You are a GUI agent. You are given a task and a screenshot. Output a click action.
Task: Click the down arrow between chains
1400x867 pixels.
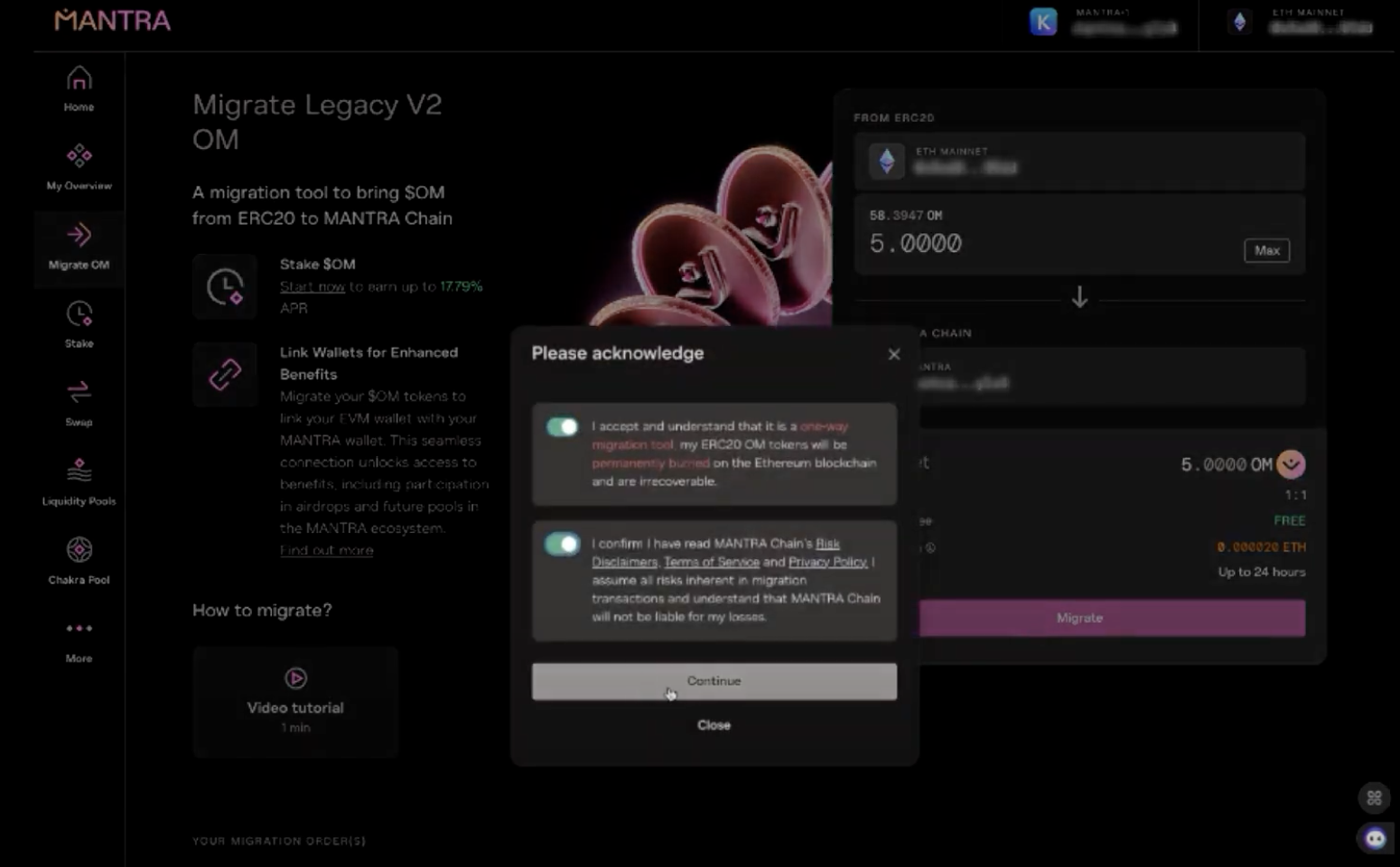pos(1079,297)
